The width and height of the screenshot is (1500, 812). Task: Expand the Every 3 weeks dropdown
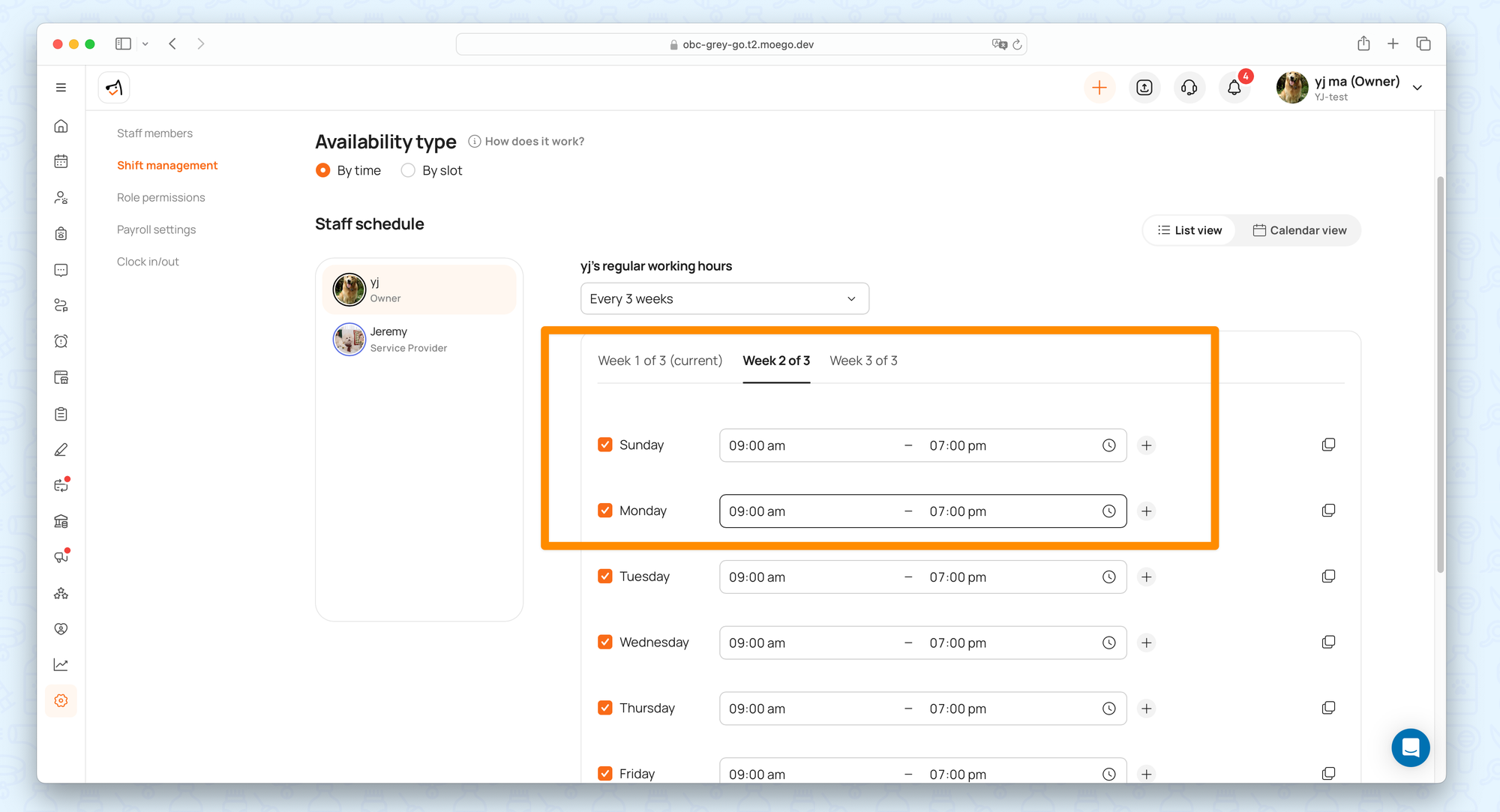coord(724,298)
